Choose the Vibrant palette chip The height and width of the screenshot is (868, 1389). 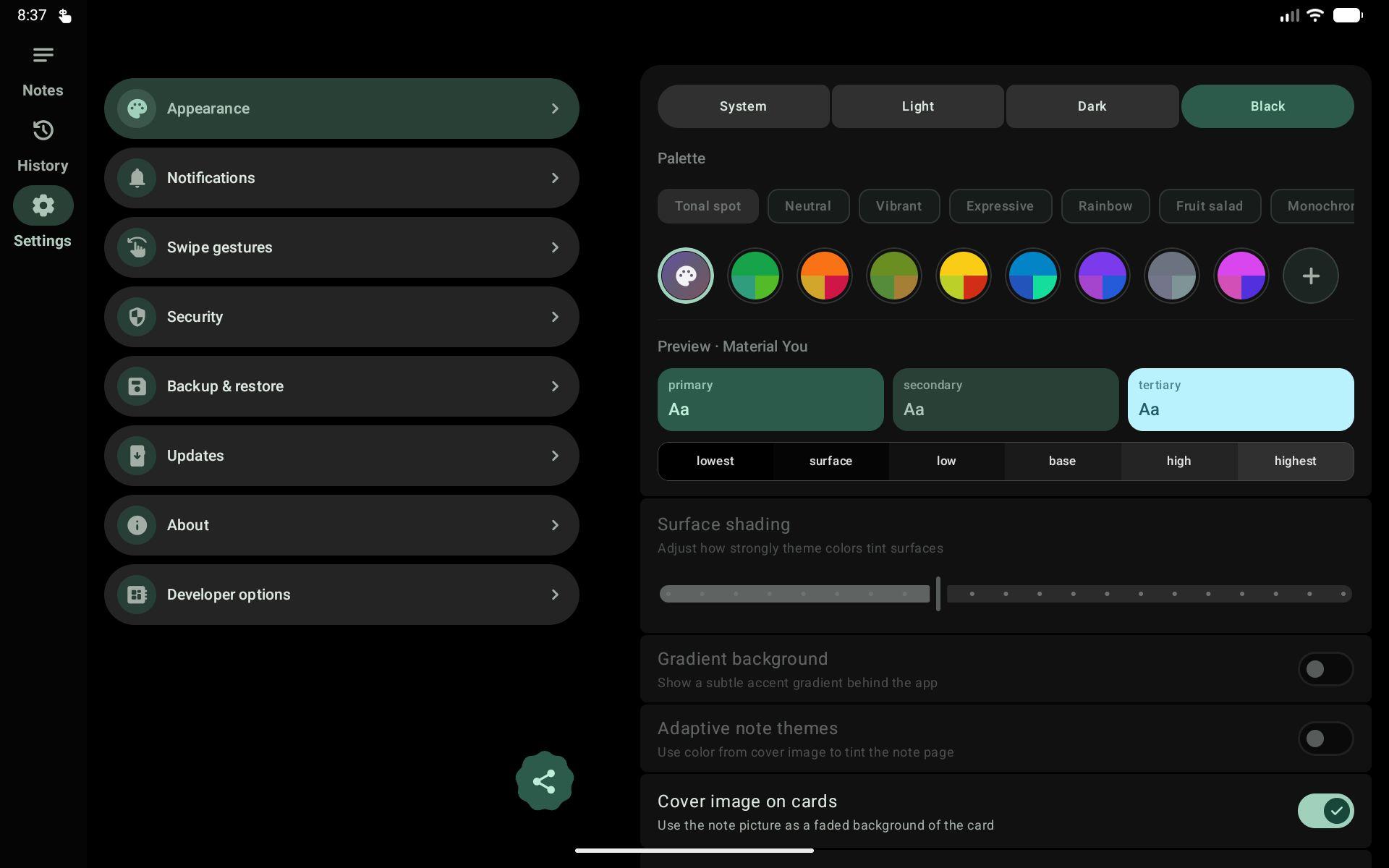tap(899, 206)
